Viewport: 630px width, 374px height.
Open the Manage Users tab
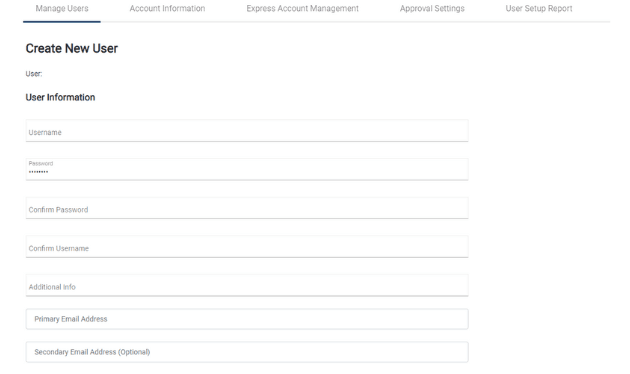click(x=62, y=8)
